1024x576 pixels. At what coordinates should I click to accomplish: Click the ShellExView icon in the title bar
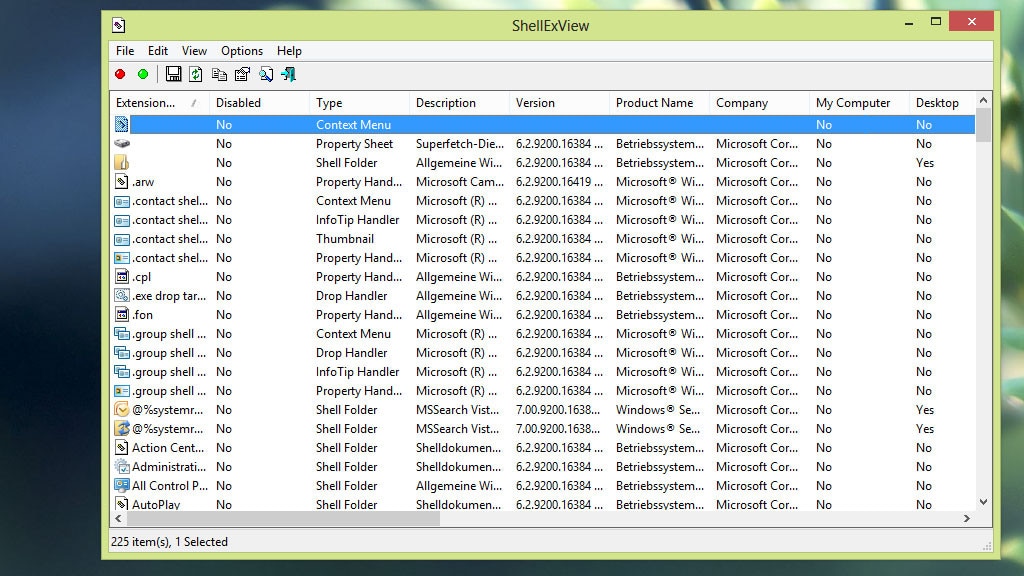point(119,25)
